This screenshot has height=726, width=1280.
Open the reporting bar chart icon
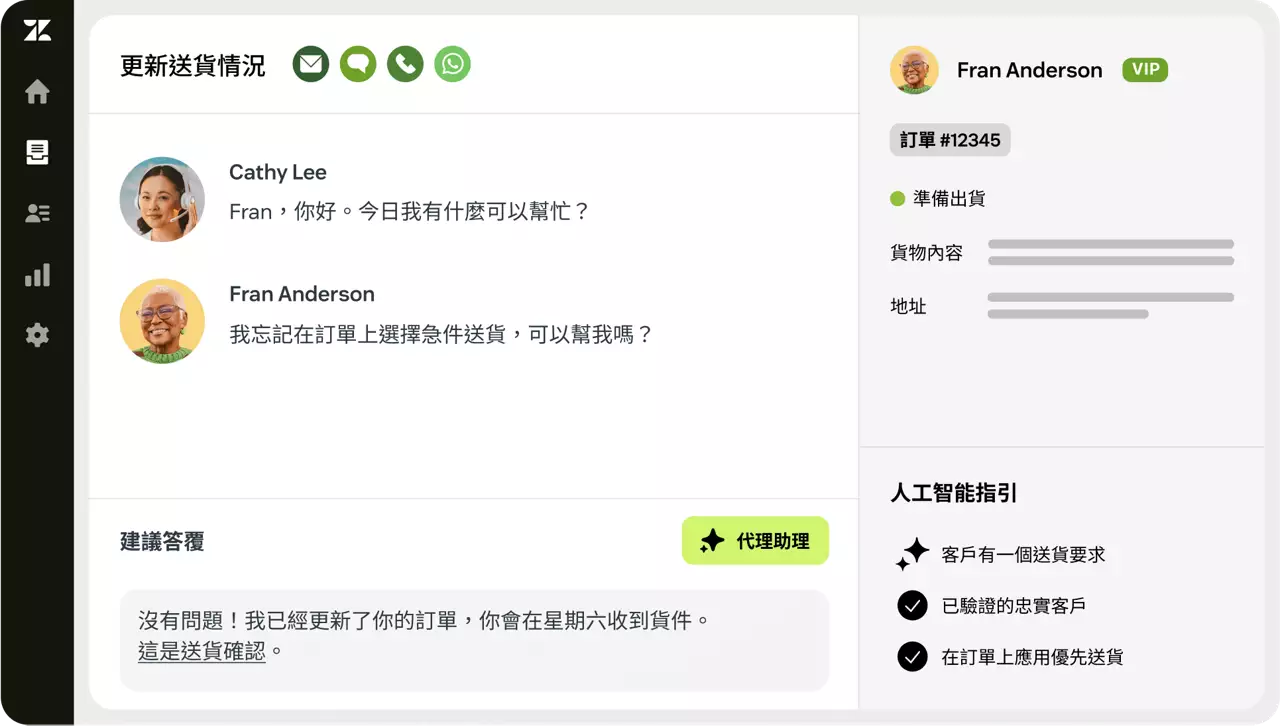point(37,275)
